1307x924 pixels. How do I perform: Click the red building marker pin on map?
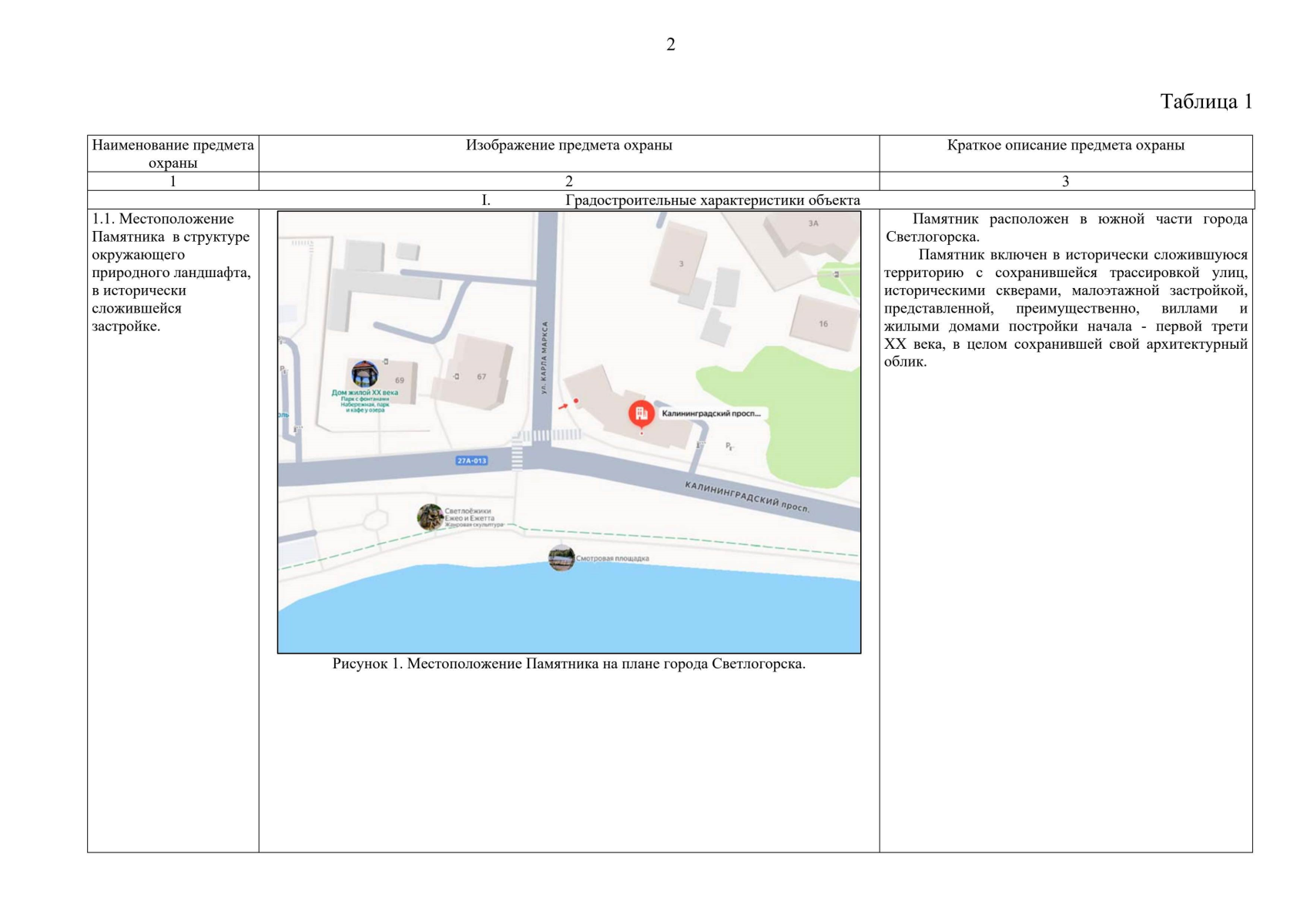(641, 414)
